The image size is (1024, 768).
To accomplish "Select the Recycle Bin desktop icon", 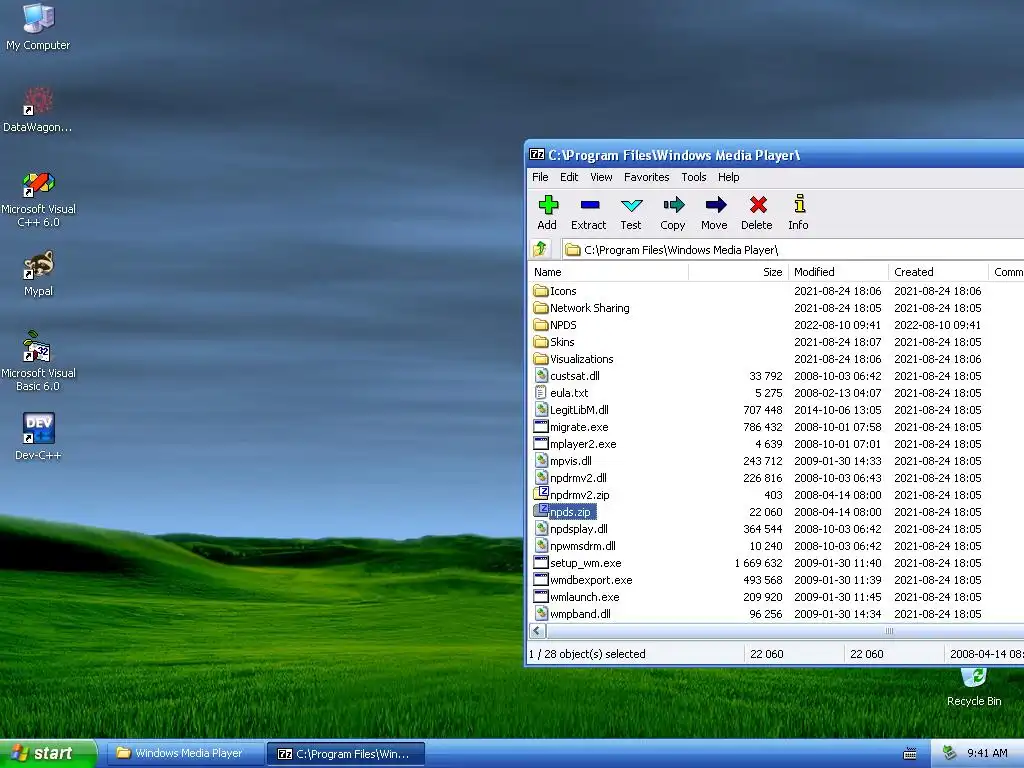I will coord(974,688).
